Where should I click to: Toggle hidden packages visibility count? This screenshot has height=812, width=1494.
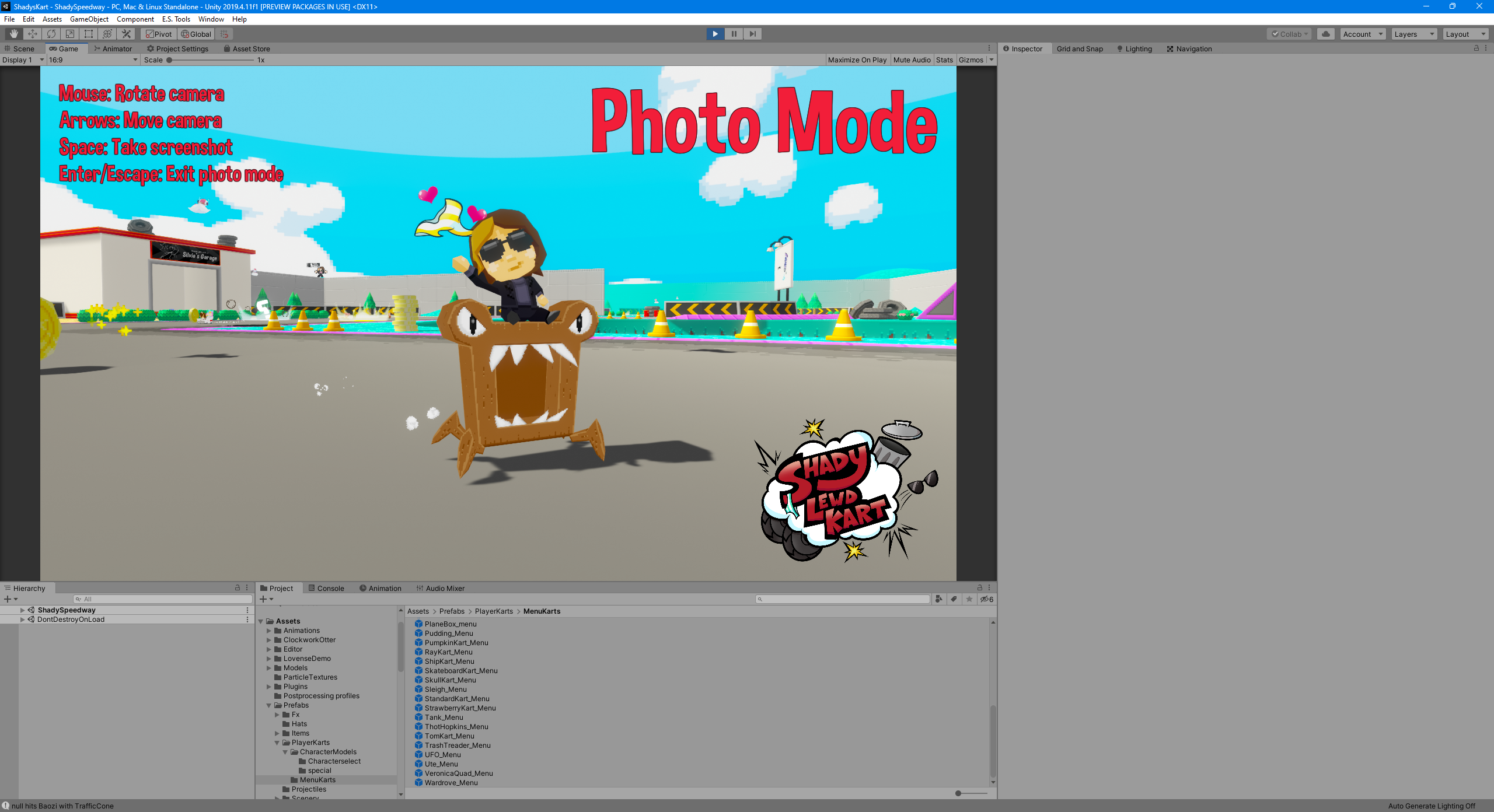[x=987, y=599]
